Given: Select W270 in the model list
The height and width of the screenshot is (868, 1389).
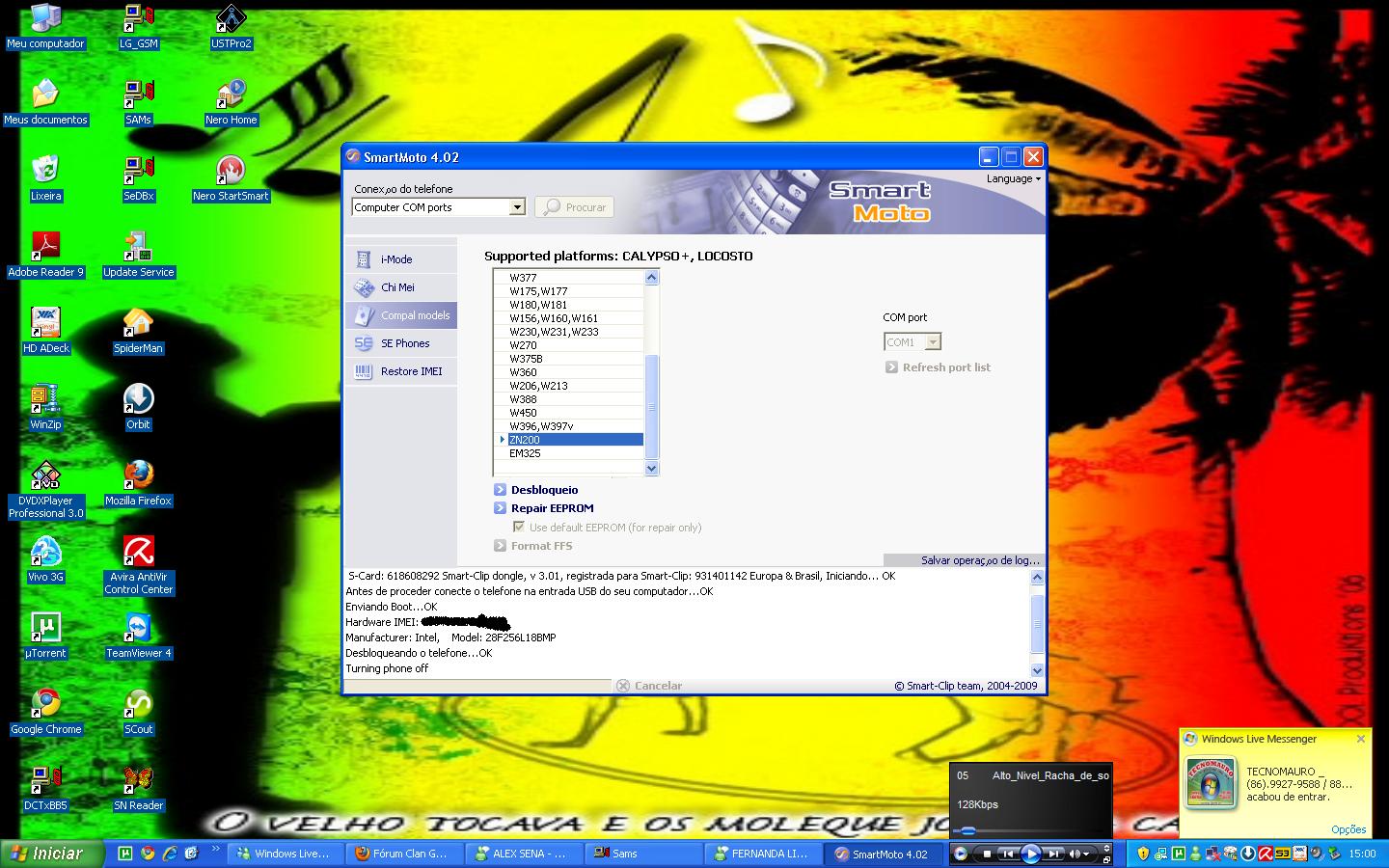Looking at the screenshot, I should tap(575, 345).
